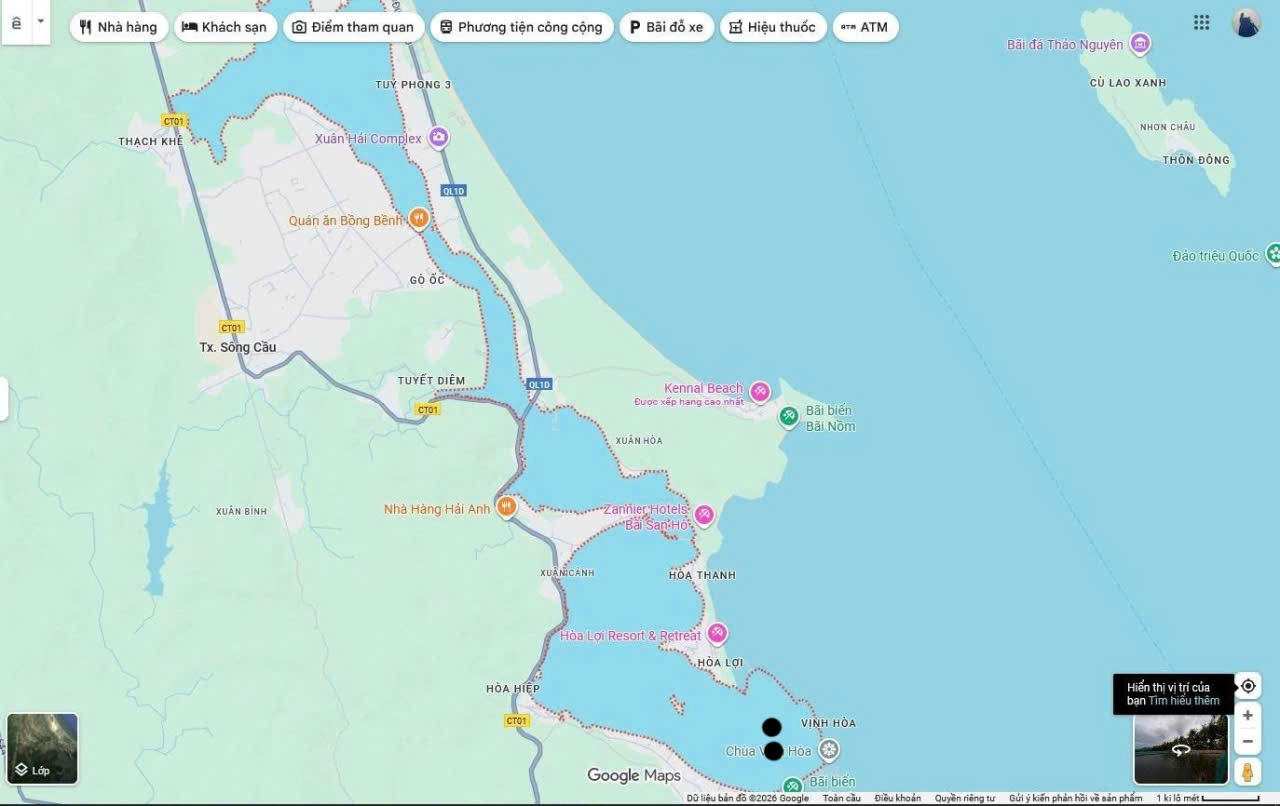Expand the collapsed side panel
The width and height of the screenshot is (1280, 806).
coord(4,399)
